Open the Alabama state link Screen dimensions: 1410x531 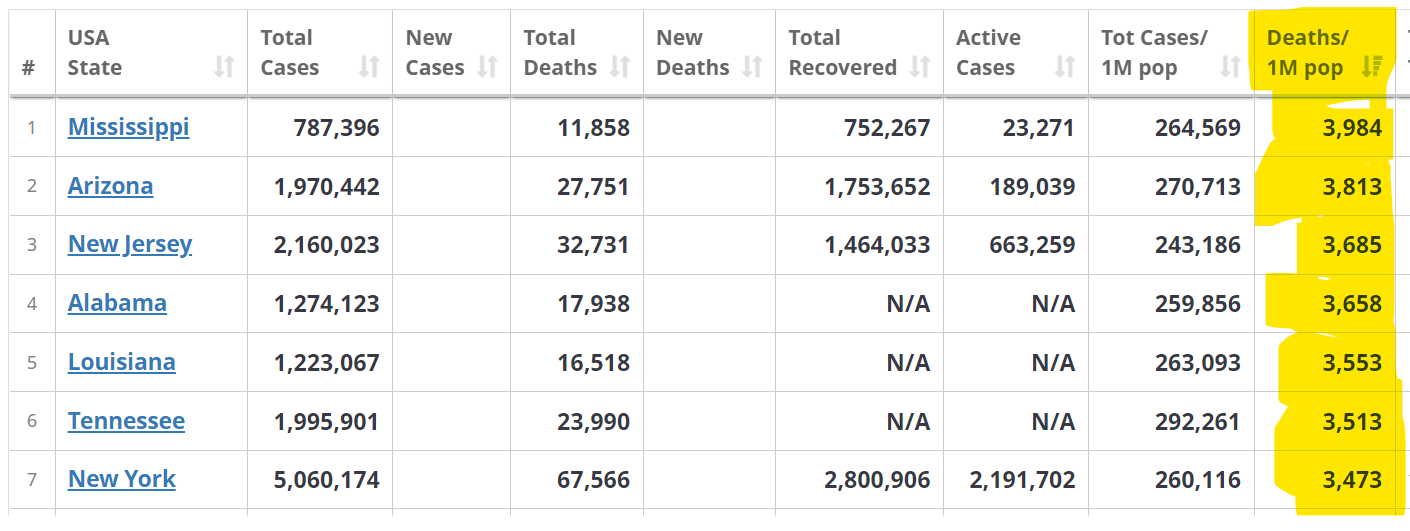(x=117, y=303)
